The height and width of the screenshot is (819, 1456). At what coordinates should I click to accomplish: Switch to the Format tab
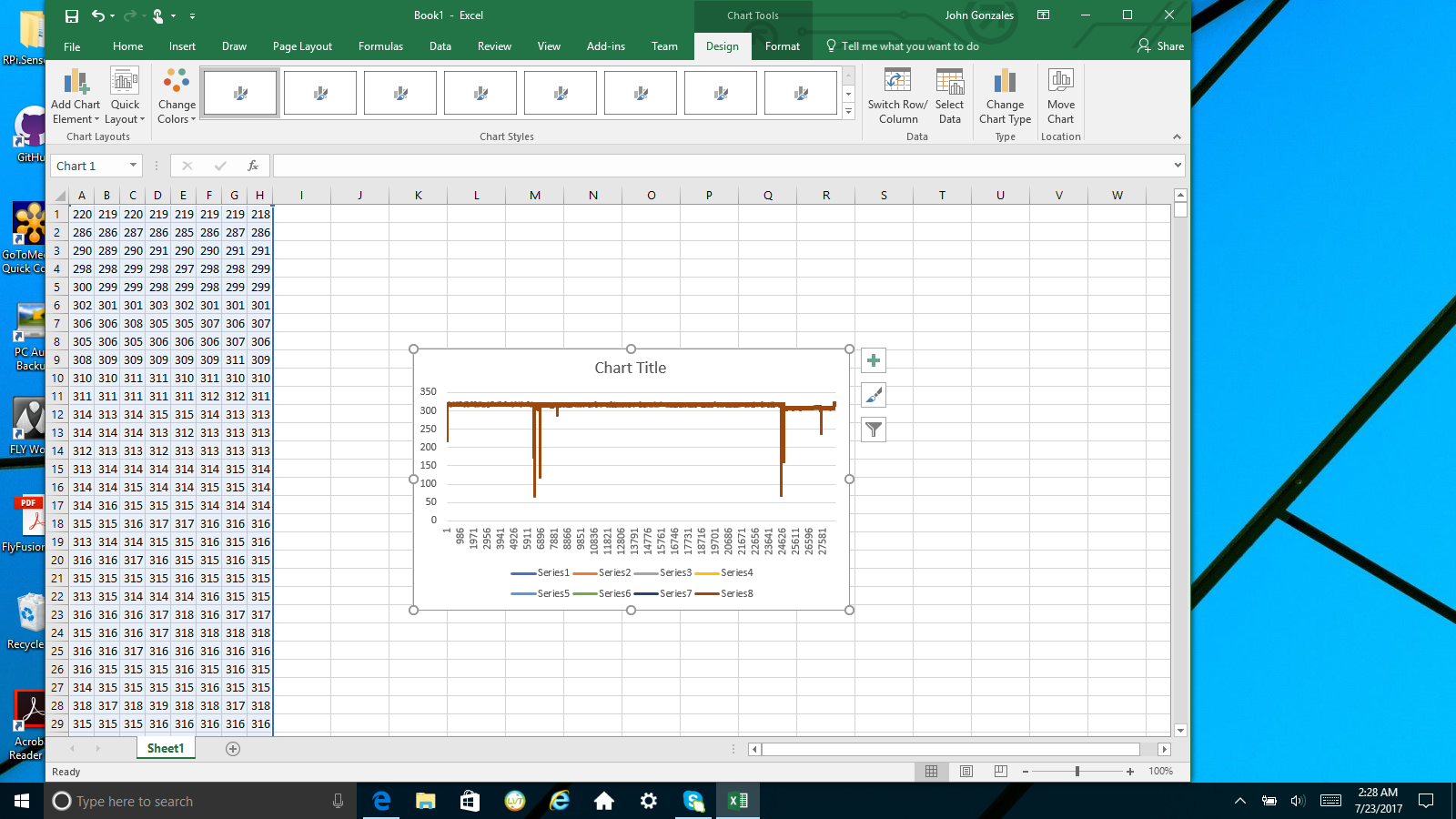click(x=782, y=45)
